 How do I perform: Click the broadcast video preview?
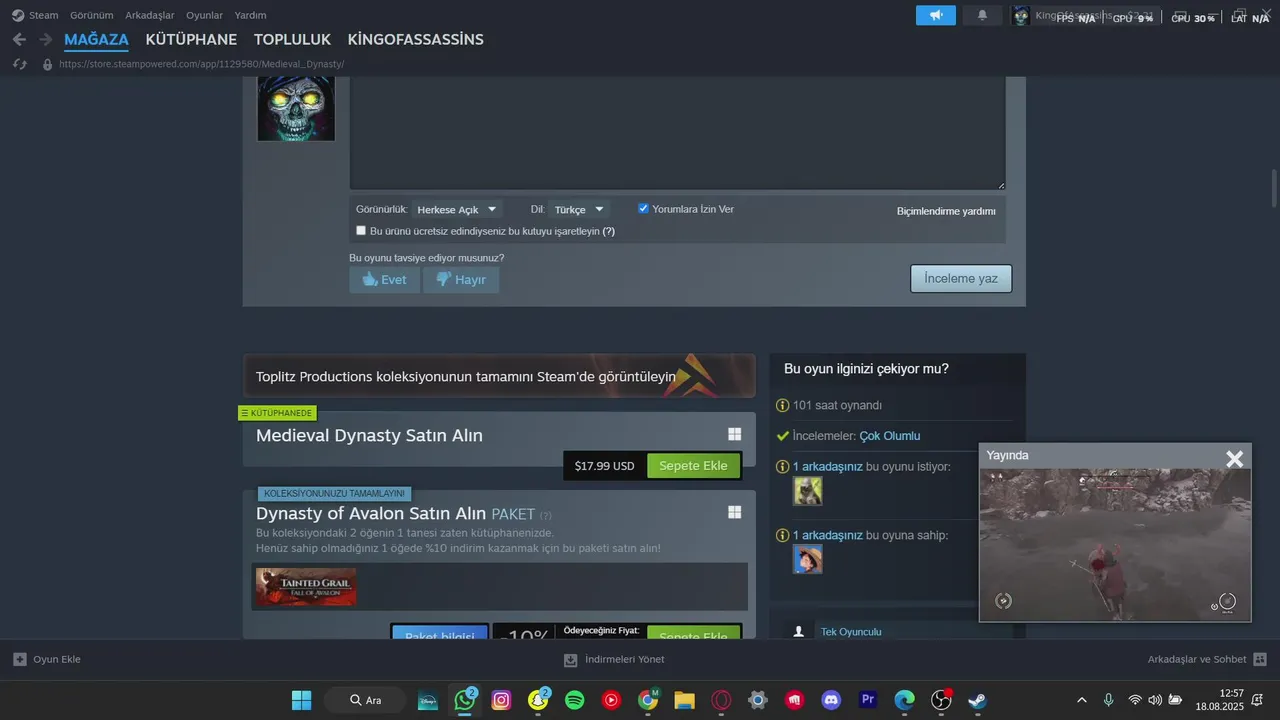point(1115,545)
